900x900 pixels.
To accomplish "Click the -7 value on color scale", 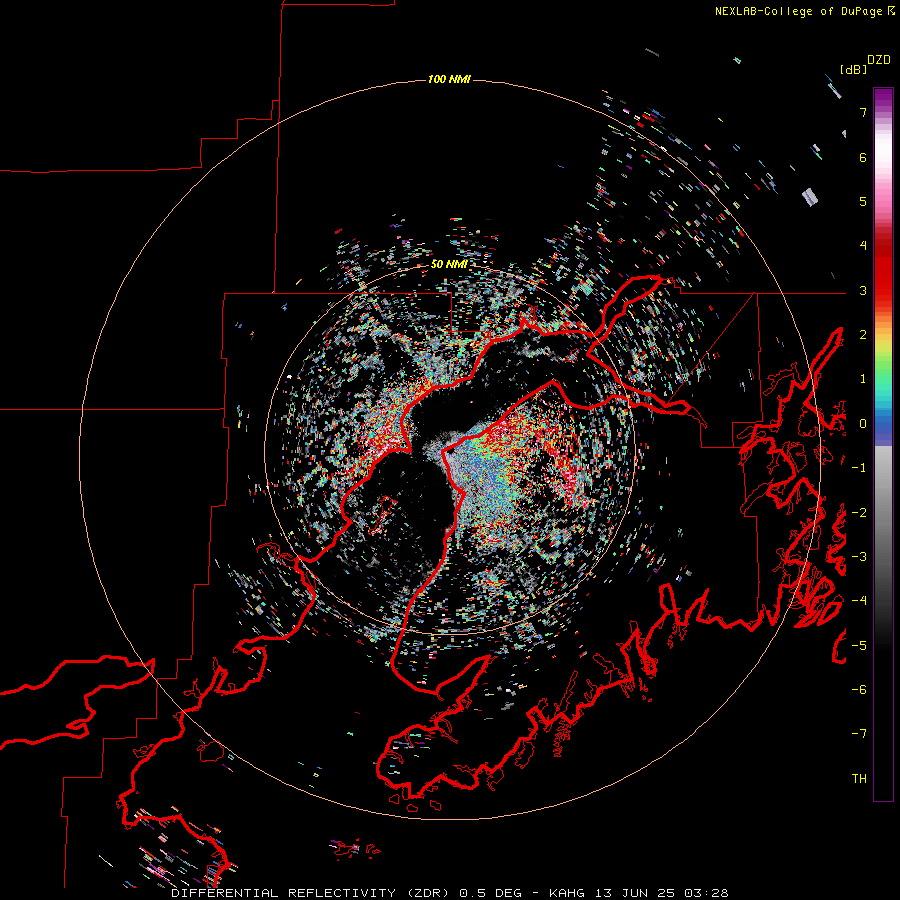I will pos(859,734).
